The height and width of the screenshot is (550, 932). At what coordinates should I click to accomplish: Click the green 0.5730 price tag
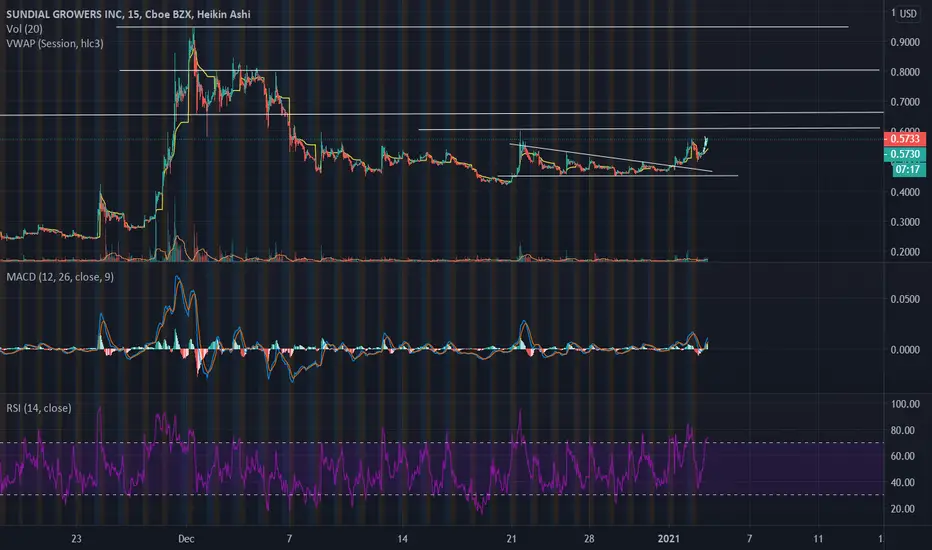pos(905,154)
